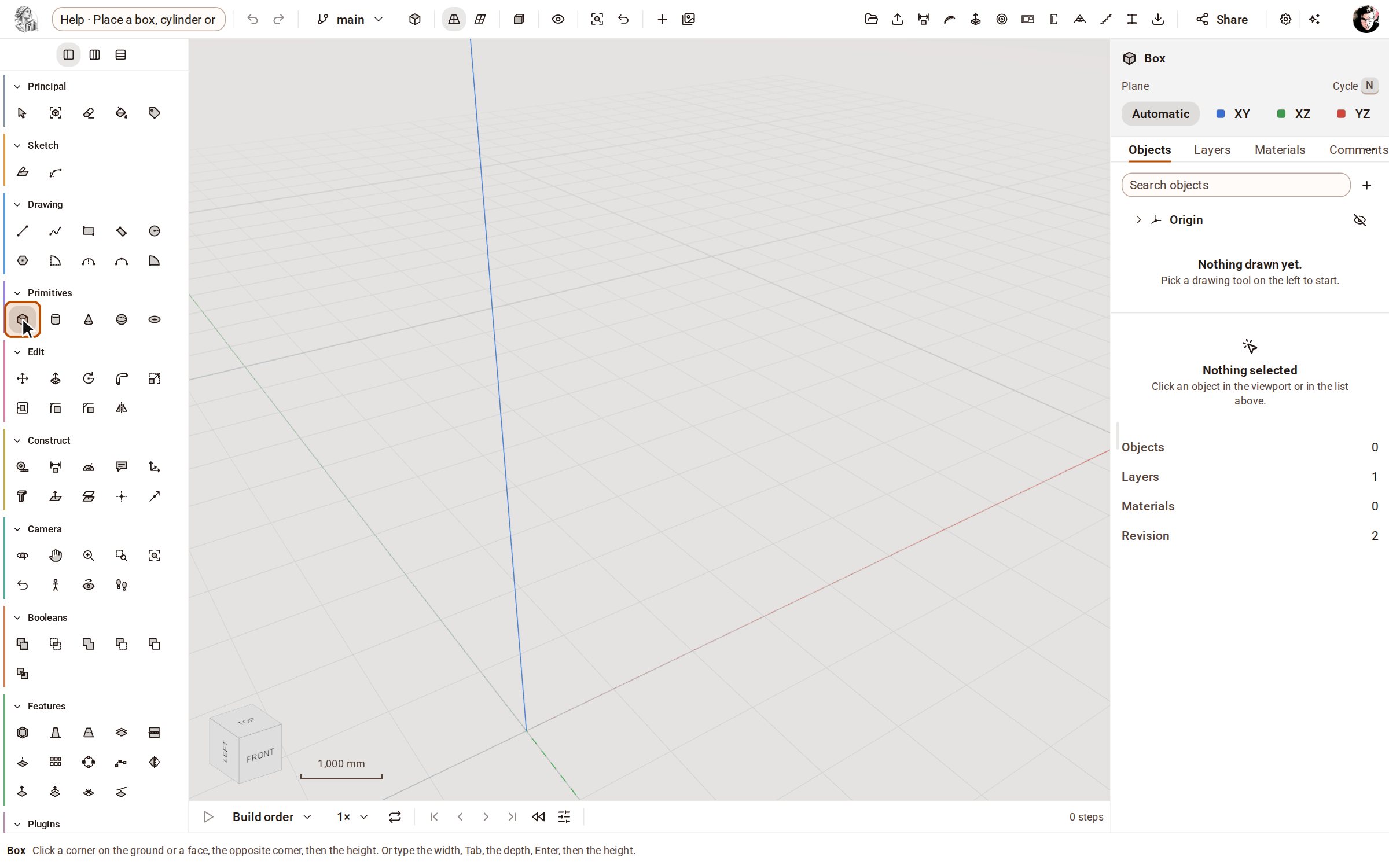Collapse the Booleans section
This screenshot has width=1389, height=868.
pos(17,617)
